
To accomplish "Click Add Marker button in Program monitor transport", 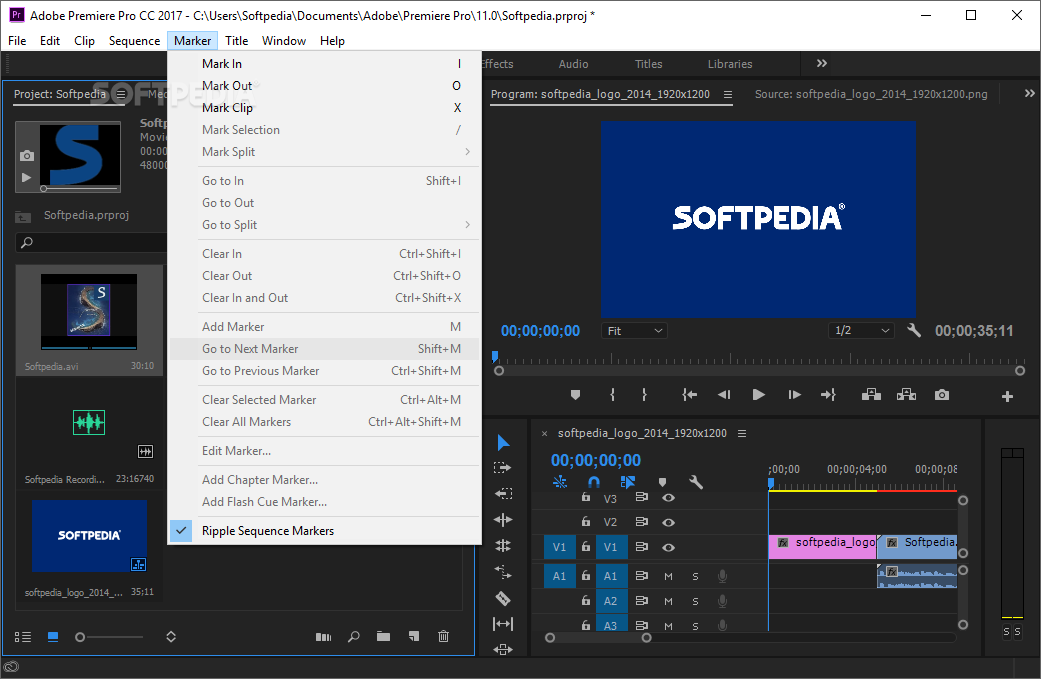I will [575, 395].
